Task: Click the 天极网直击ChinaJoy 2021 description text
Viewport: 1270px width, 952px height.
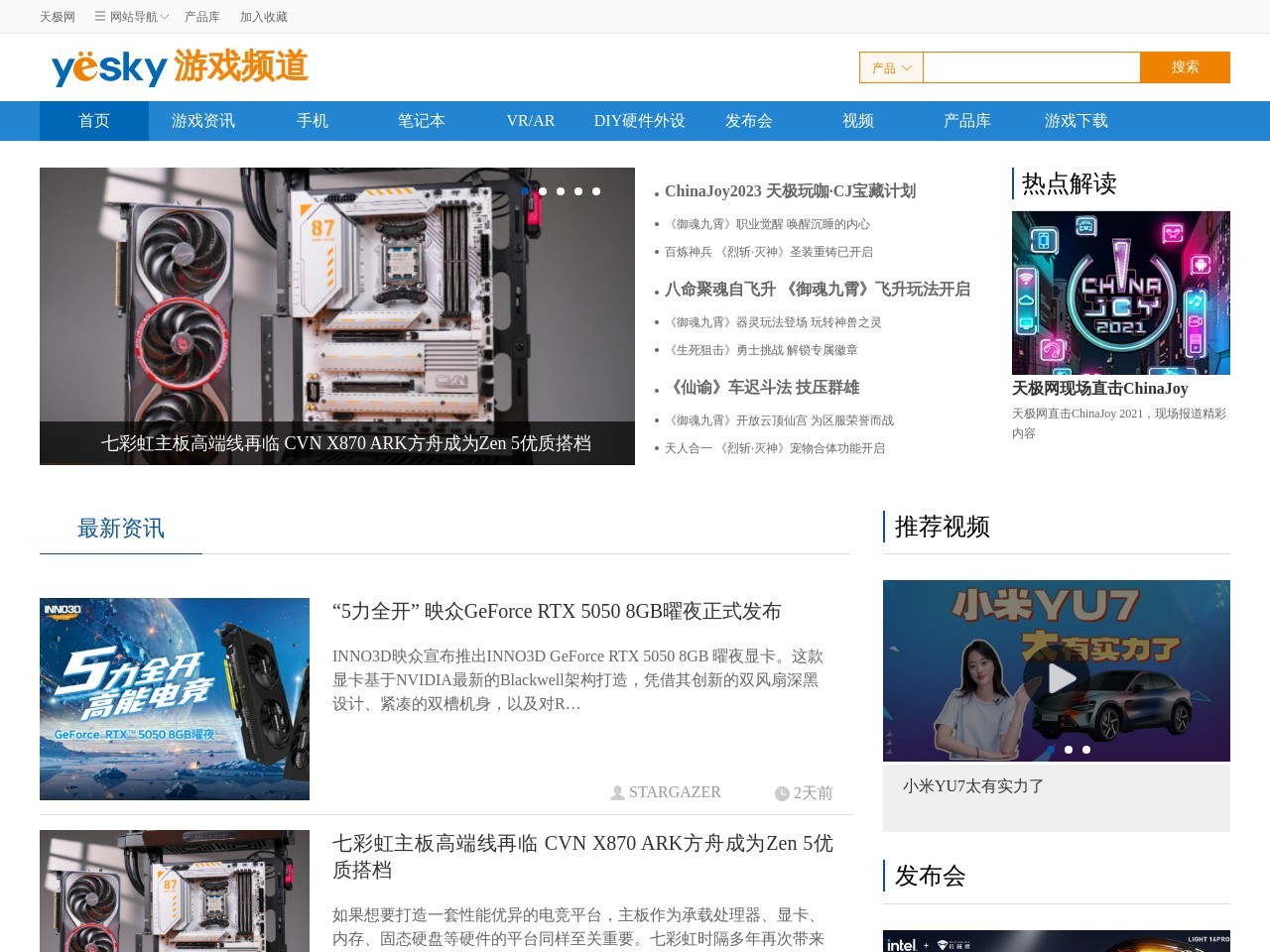Action: tap(1119, 423)
